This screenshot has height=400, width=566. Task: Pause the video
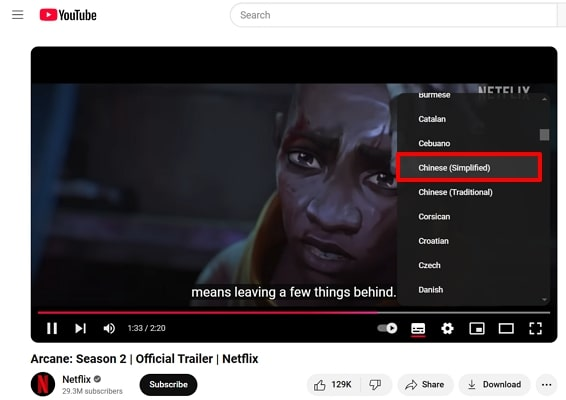coord(52,328)
